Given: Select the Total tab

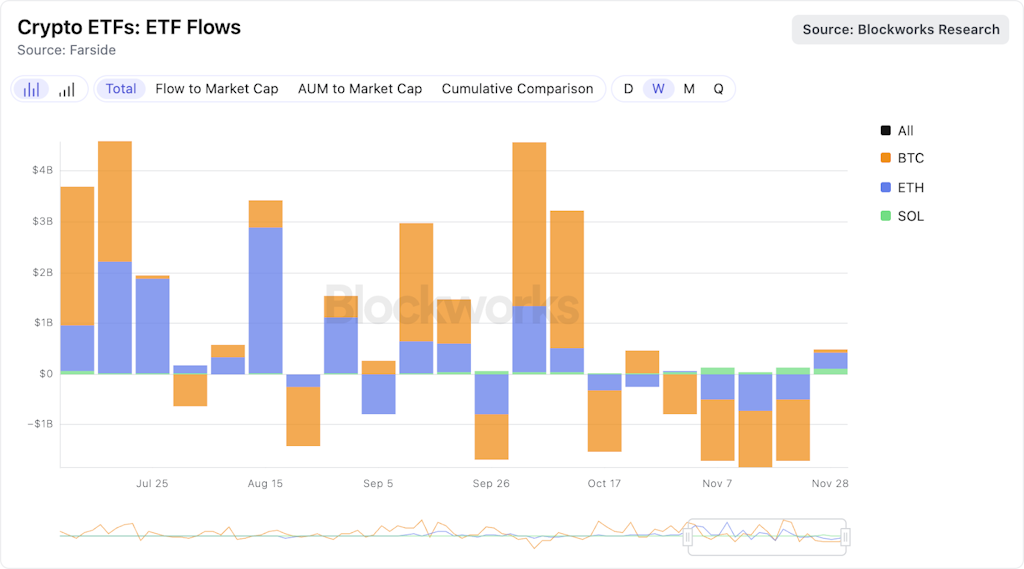Looking at the screenshot, I should [121, 89].
